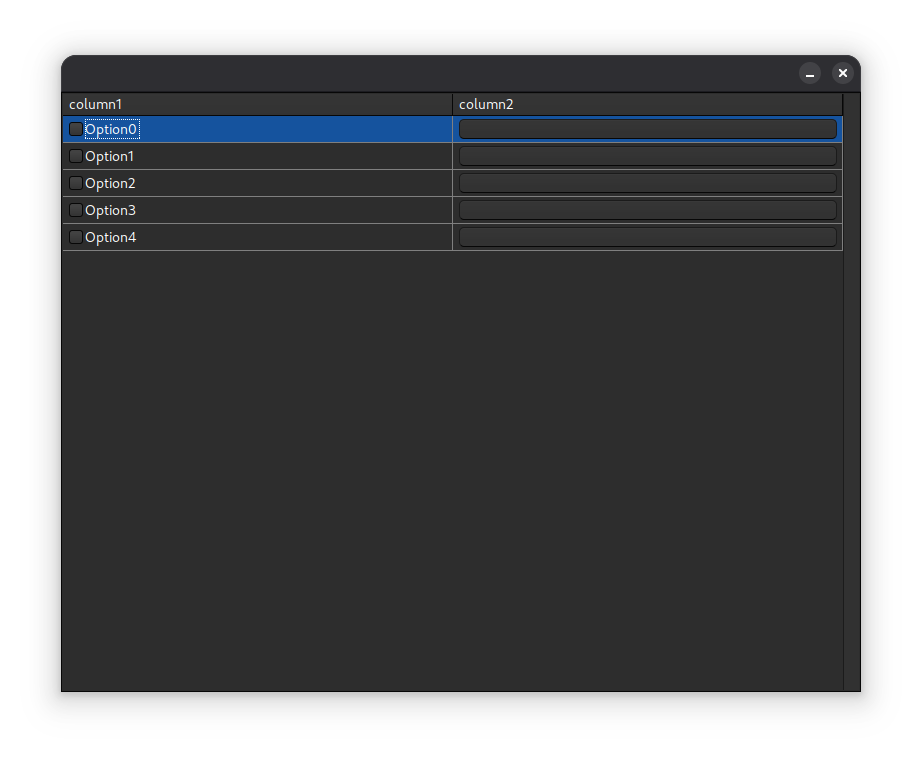Choose the Option4 row label
Image resolution: width=922 pixels, height=759 pixels.
[x=110, y=237]
